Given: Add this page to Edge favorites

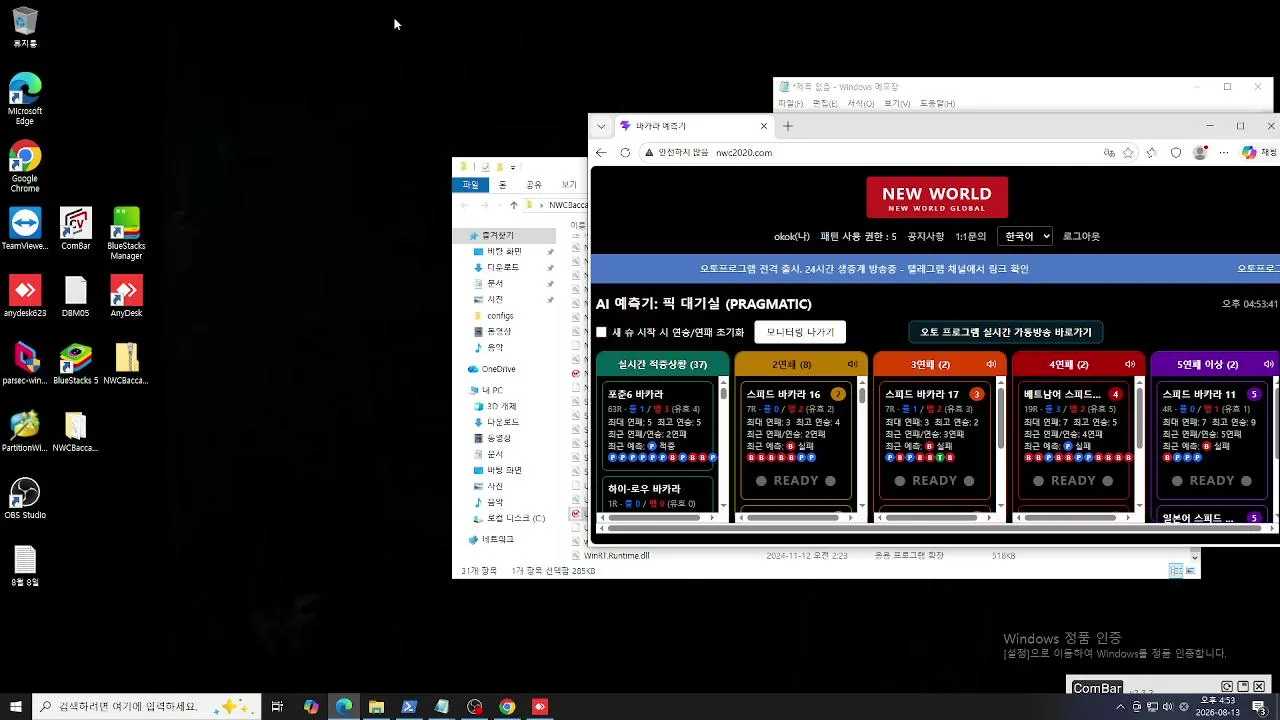Looking at the screenshot, I should pyautogui.click(x=1128, y=153).
